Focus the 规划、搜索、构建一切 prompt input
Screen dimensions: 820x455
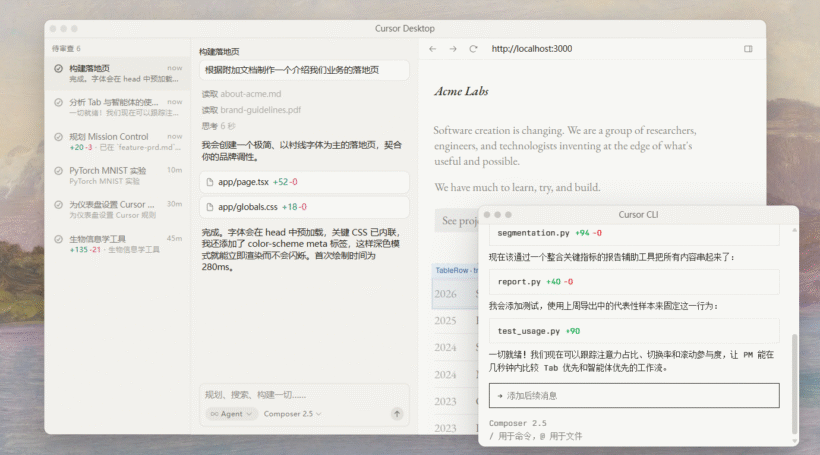(304, 395)
